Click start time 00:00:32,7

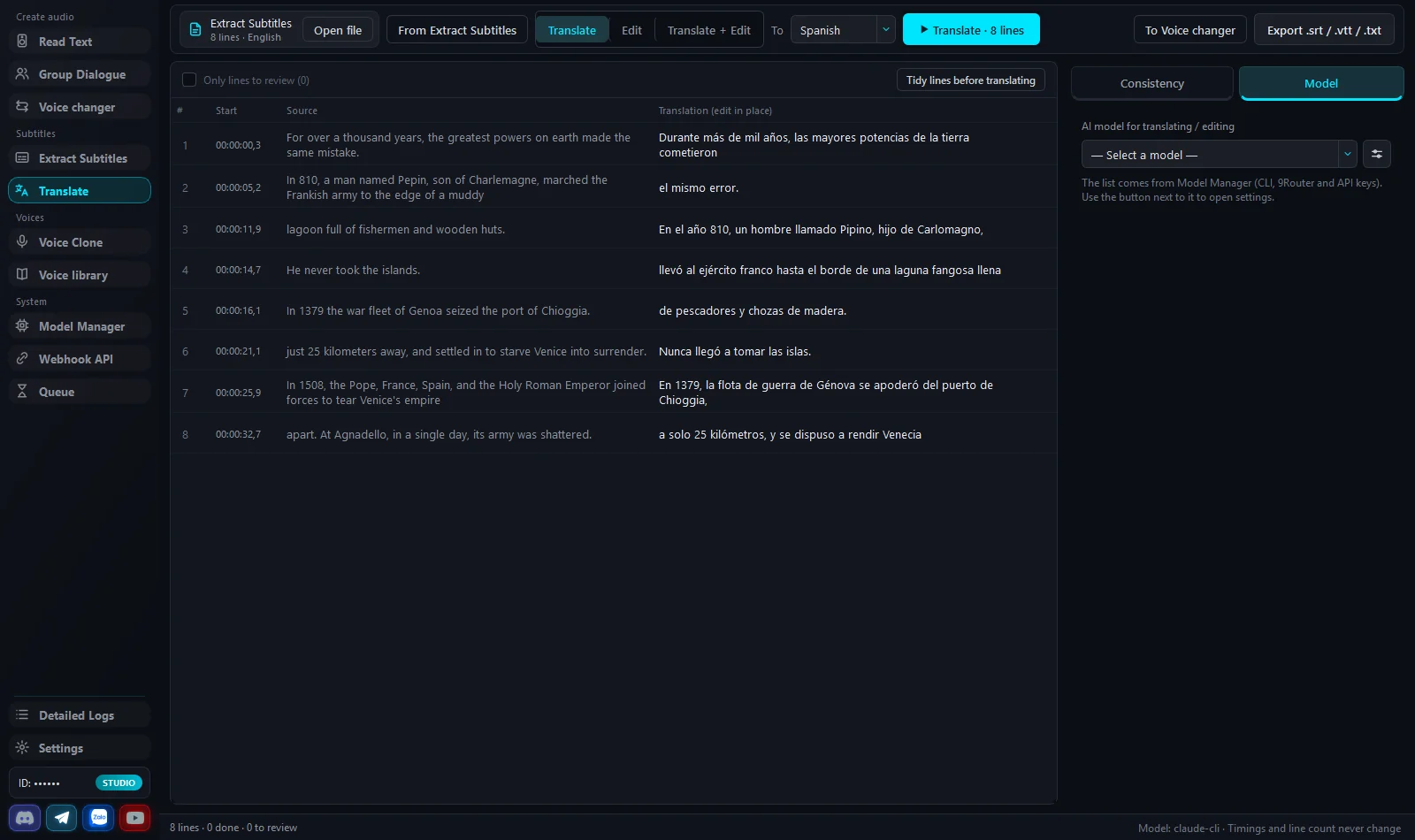[238, 435]
